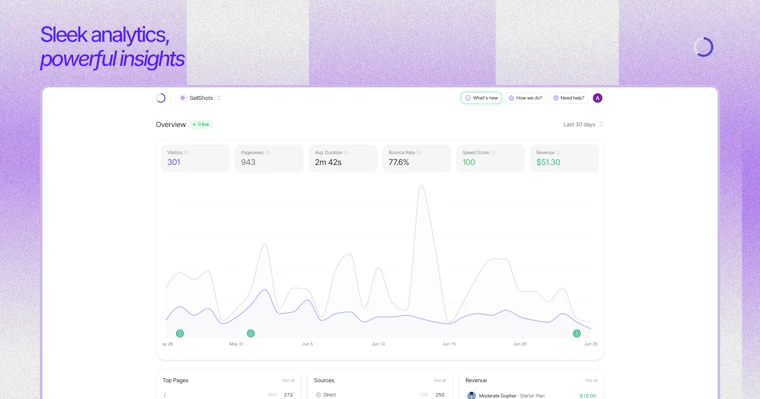760x399 pixels.
Task: Click See all in Top Pages panel
Action: (x=288, y=381)
